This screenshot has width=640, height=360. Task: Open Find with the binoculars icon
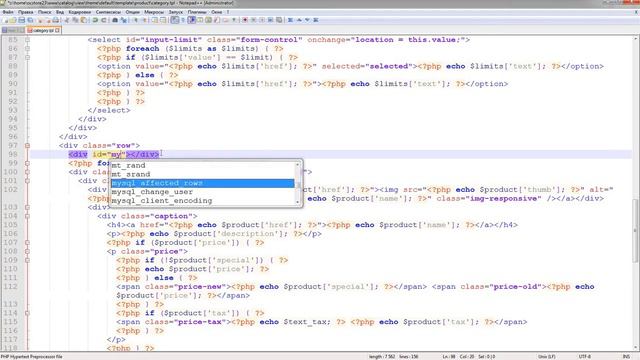[115, 20]
